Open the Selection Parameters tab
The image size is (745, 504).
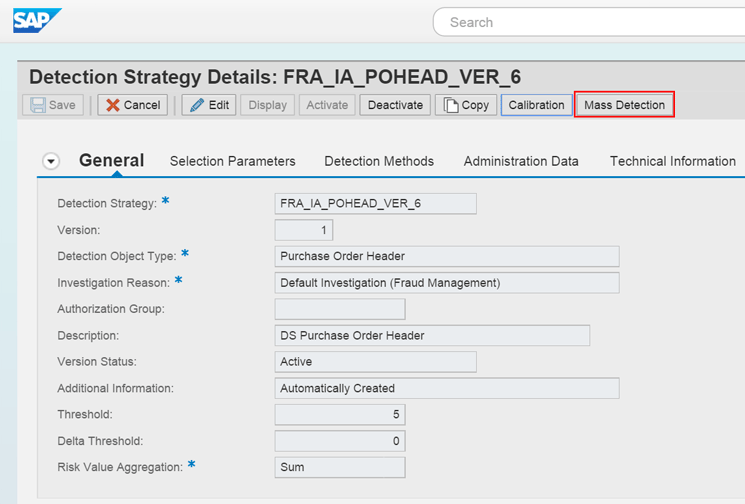point(233,162)
